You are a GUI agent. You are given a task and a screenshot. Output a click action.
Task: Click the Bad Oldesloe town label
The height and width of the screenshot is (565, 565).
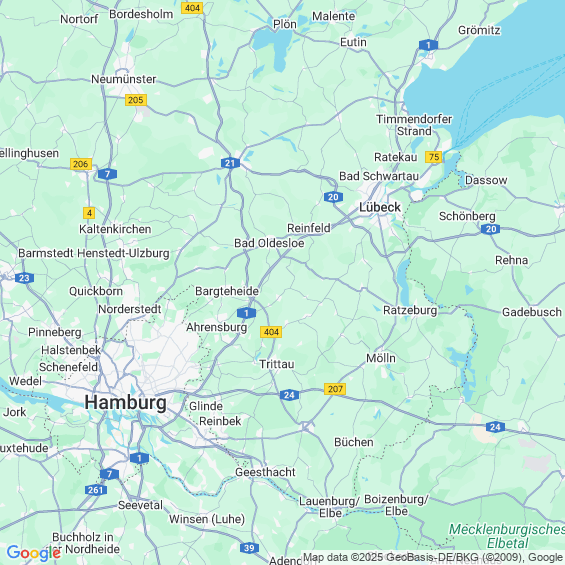[269, 243]
